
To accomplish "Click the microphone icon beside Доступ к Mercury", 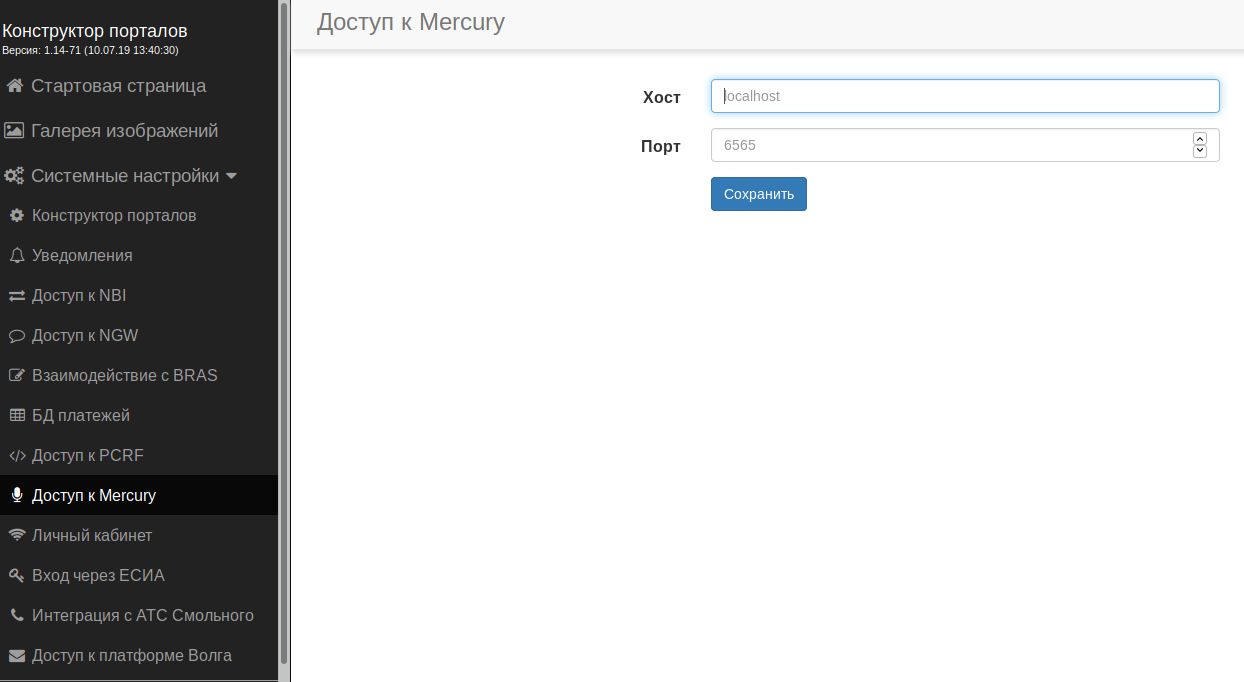I will point(16,496).
